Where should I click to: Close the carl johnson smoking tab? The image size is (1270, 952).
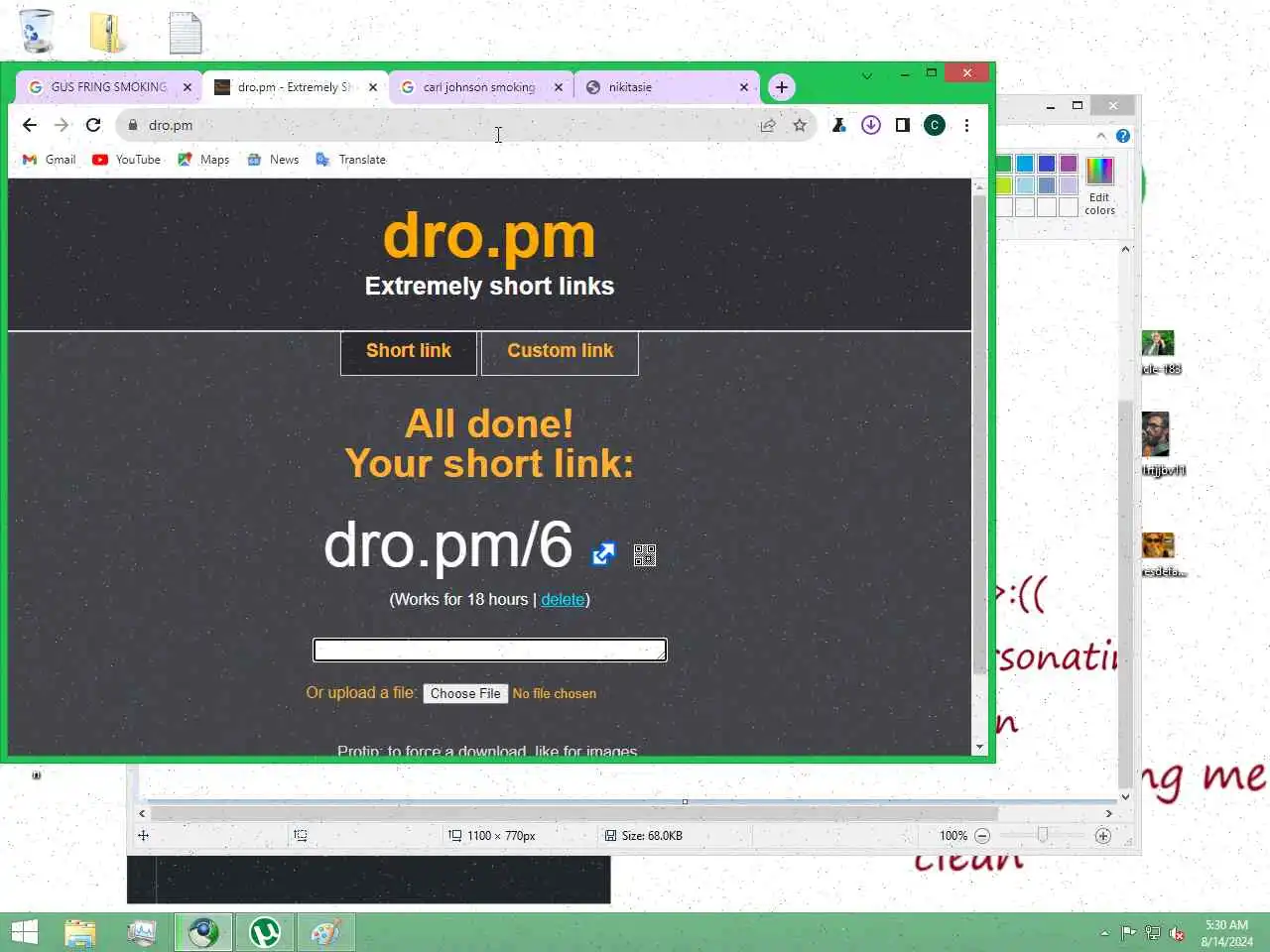click(559, 87)
